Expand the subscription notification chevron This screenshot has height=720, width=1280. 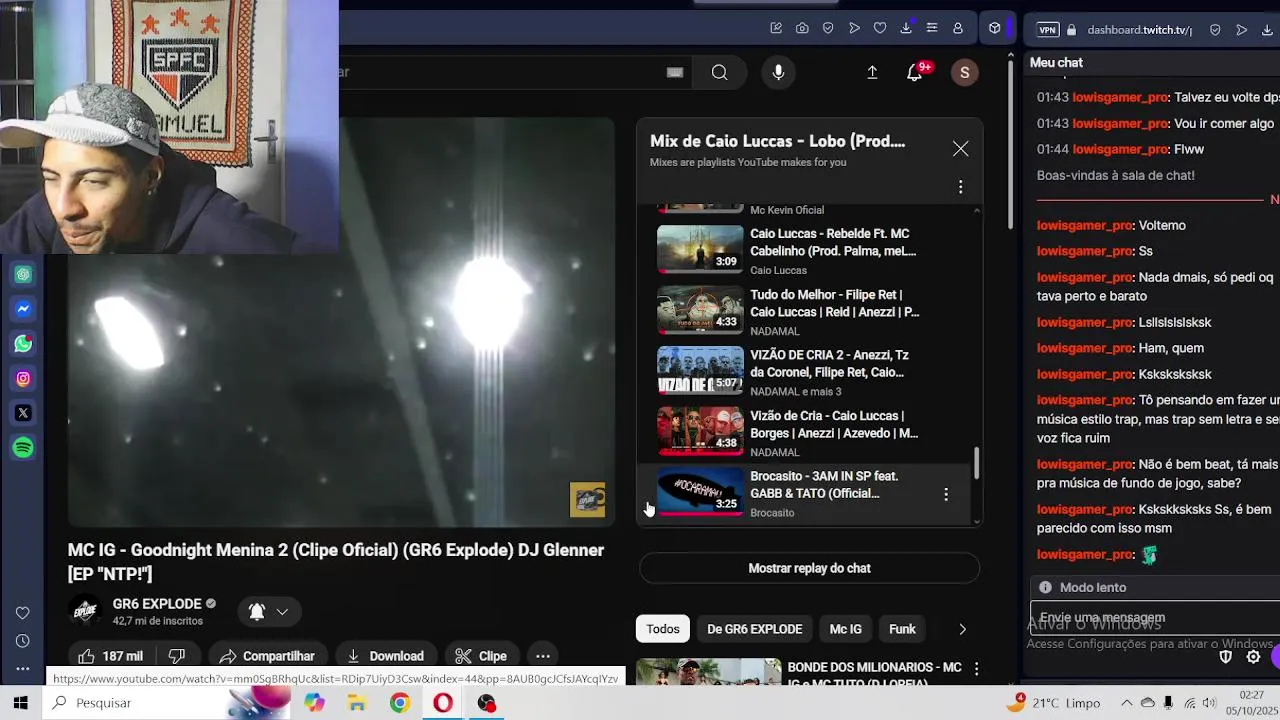pos(282,612)
